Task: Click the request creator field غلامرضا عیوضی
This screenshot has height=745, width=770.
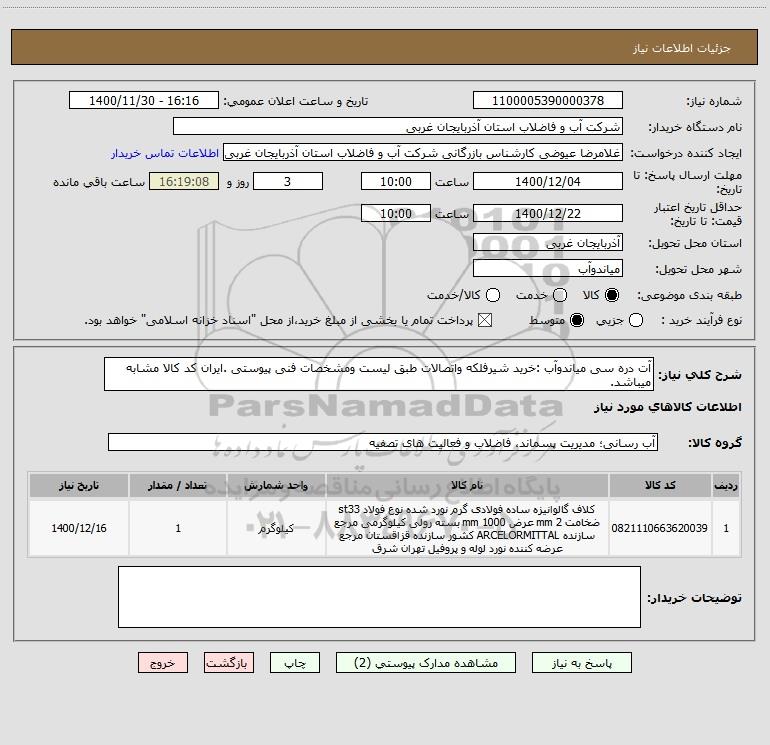Action: click(423, 153)
